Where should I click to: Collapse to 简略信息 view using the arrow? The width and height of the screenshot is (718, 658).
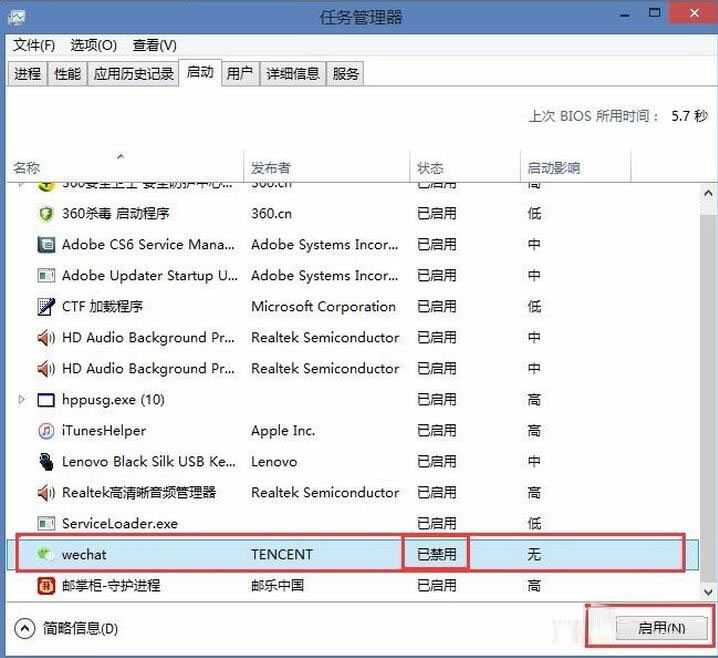[x=25, y=628]
